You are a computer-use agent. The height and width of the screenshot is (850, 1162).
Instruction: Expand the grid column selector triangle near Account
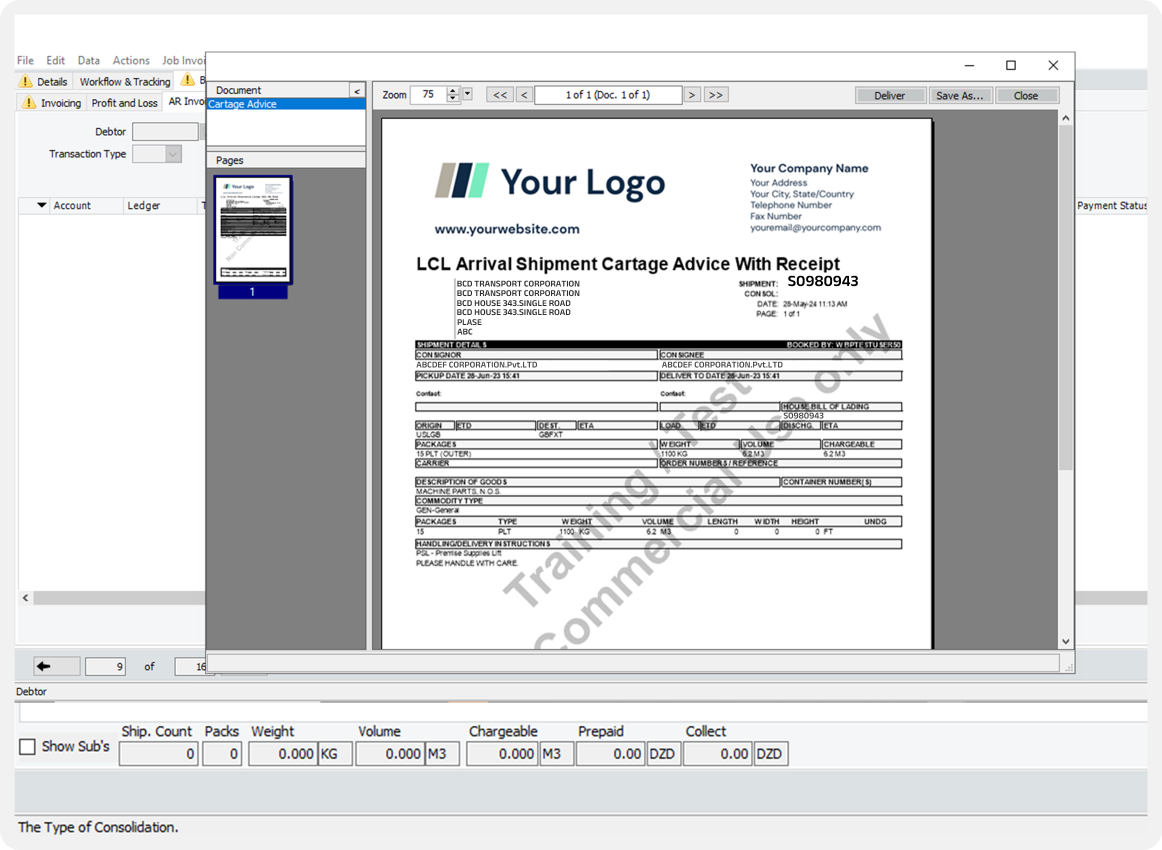pyautogui.click(x=42, y=206)
